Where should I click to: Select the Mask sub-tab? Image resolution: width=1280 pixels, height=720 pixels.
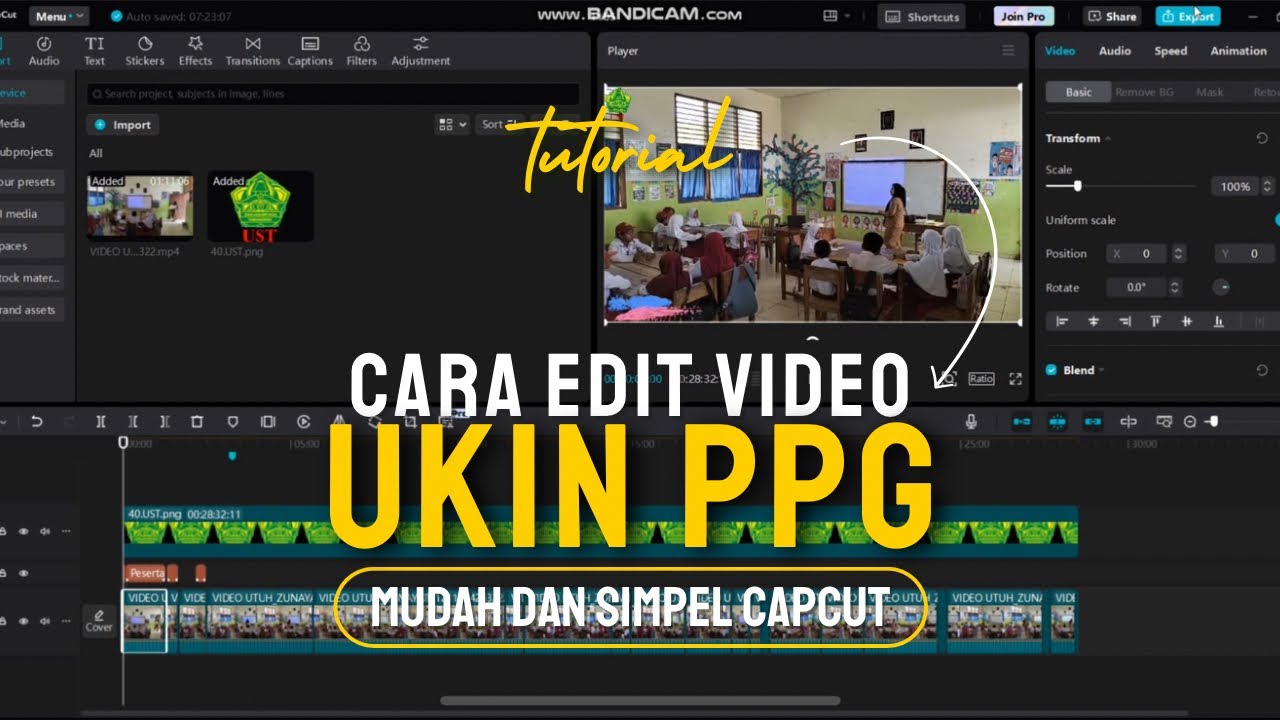coord(1210,92)
